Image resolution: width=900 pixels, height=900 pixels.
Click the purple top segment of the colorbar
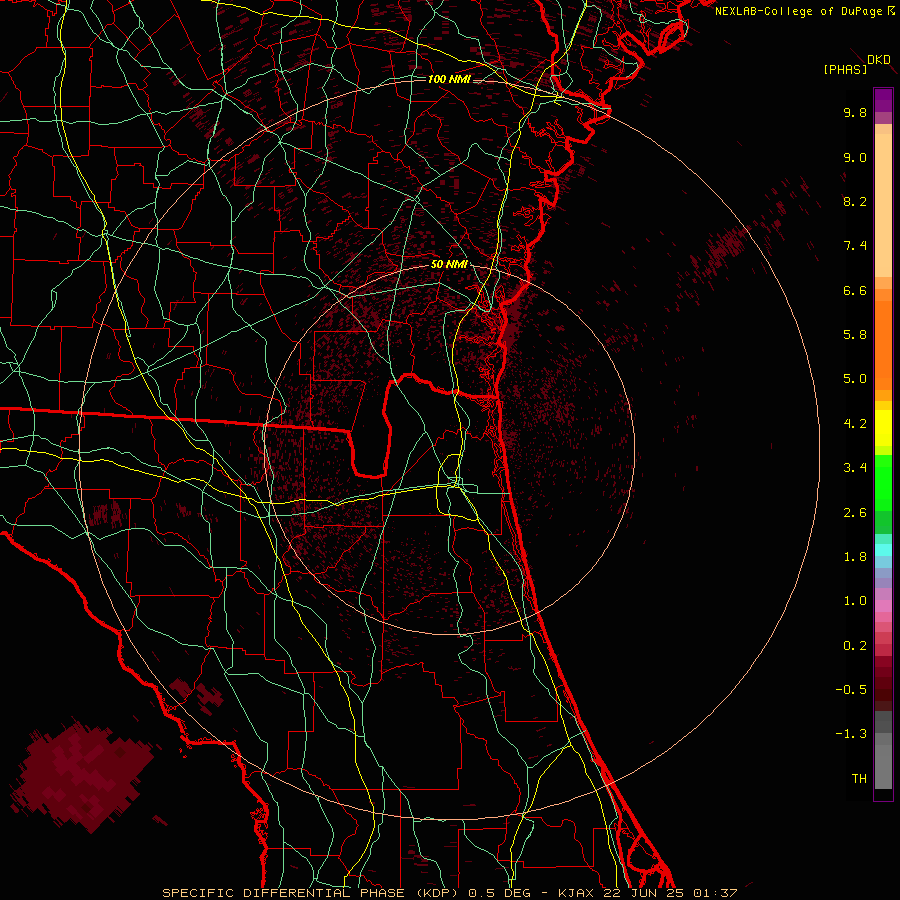[x=883, y=100]
